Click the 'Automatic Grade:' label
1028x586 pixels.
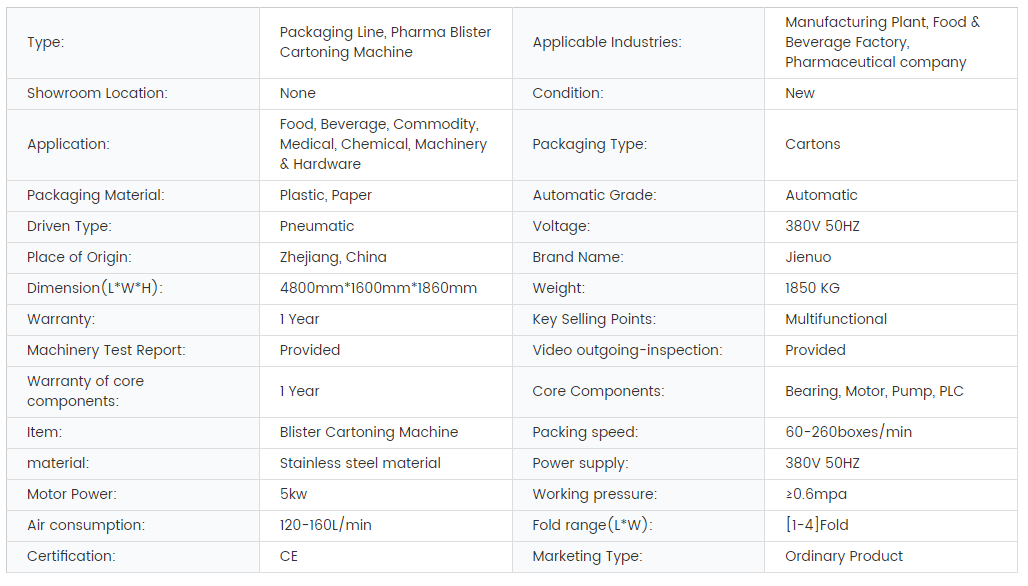[x=594, y=195]
